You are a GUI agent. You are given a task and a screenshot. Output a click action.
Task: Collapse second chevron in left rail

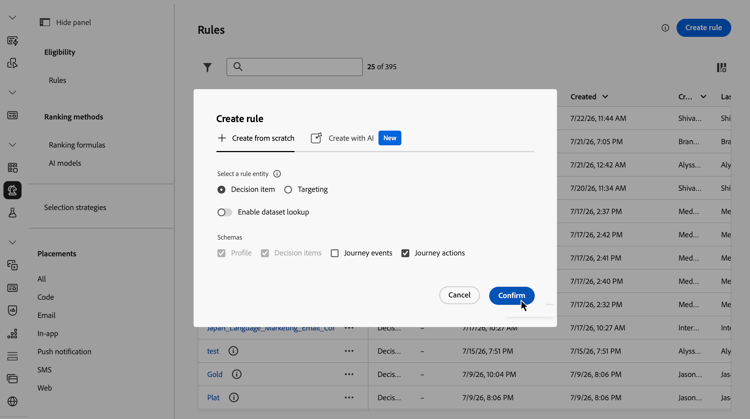point(12,92)
